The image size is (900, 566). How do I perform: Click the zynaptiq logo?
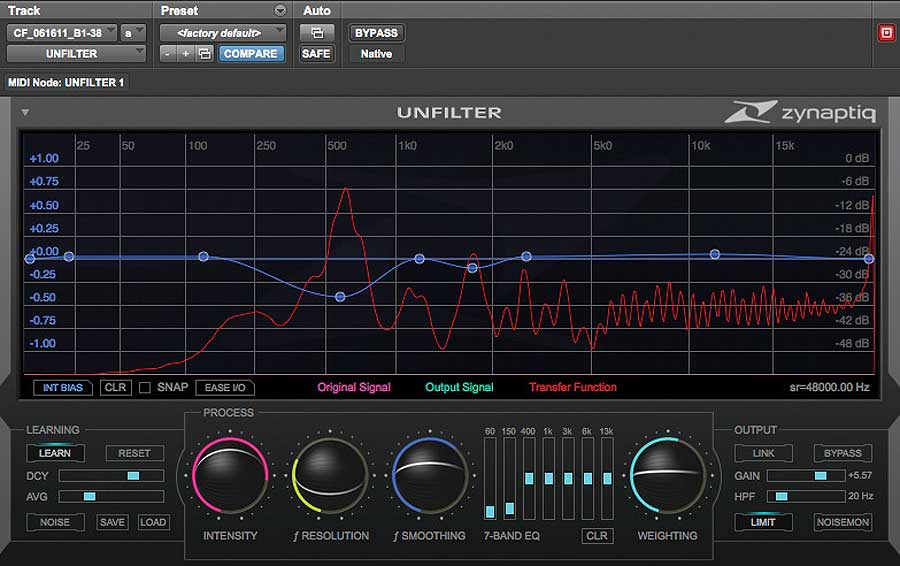pos(800,112)
